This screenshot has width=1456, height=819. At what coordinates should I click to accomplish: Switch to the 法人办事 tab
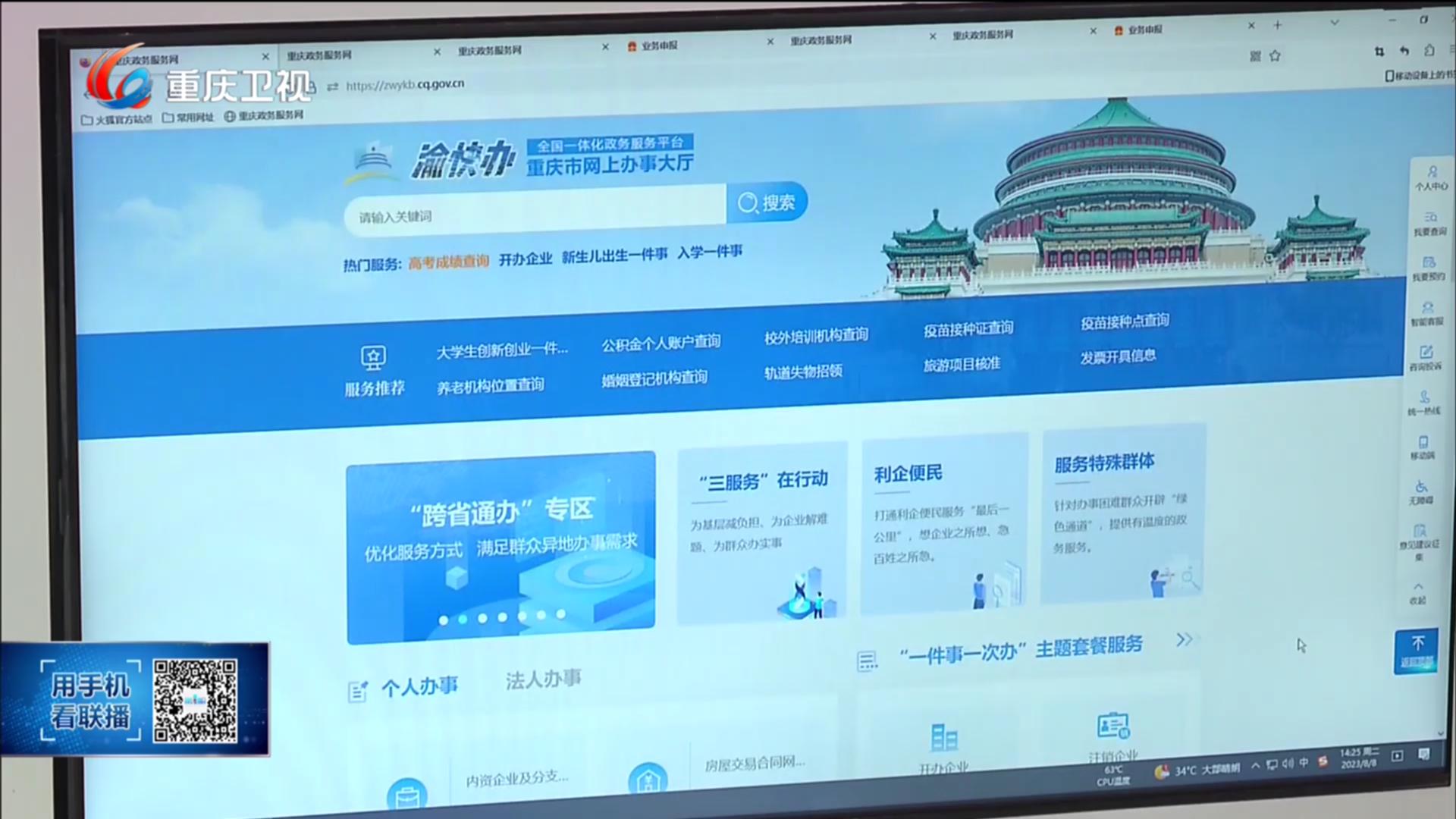[543, 679]
